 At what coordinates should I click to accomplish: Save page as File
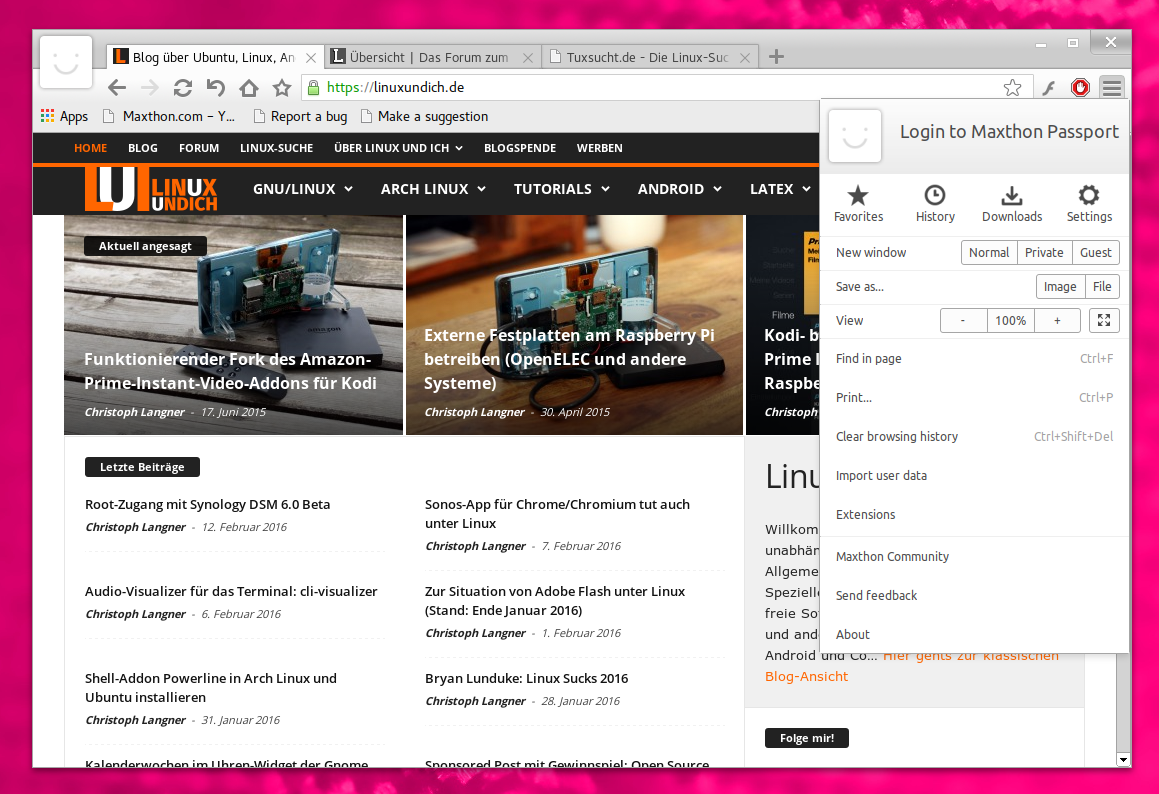coord(1102,287)
